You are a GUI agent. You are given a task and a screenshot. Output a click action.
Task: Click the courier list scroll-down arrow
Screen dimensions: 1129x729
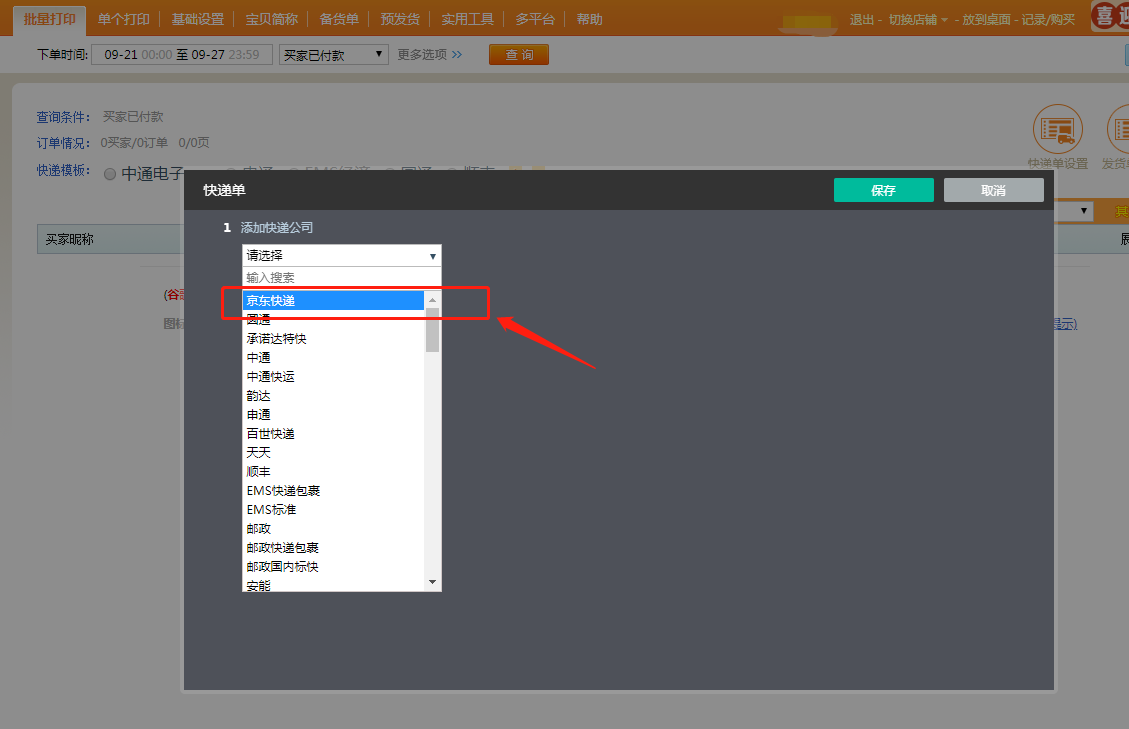coord(432,582)
